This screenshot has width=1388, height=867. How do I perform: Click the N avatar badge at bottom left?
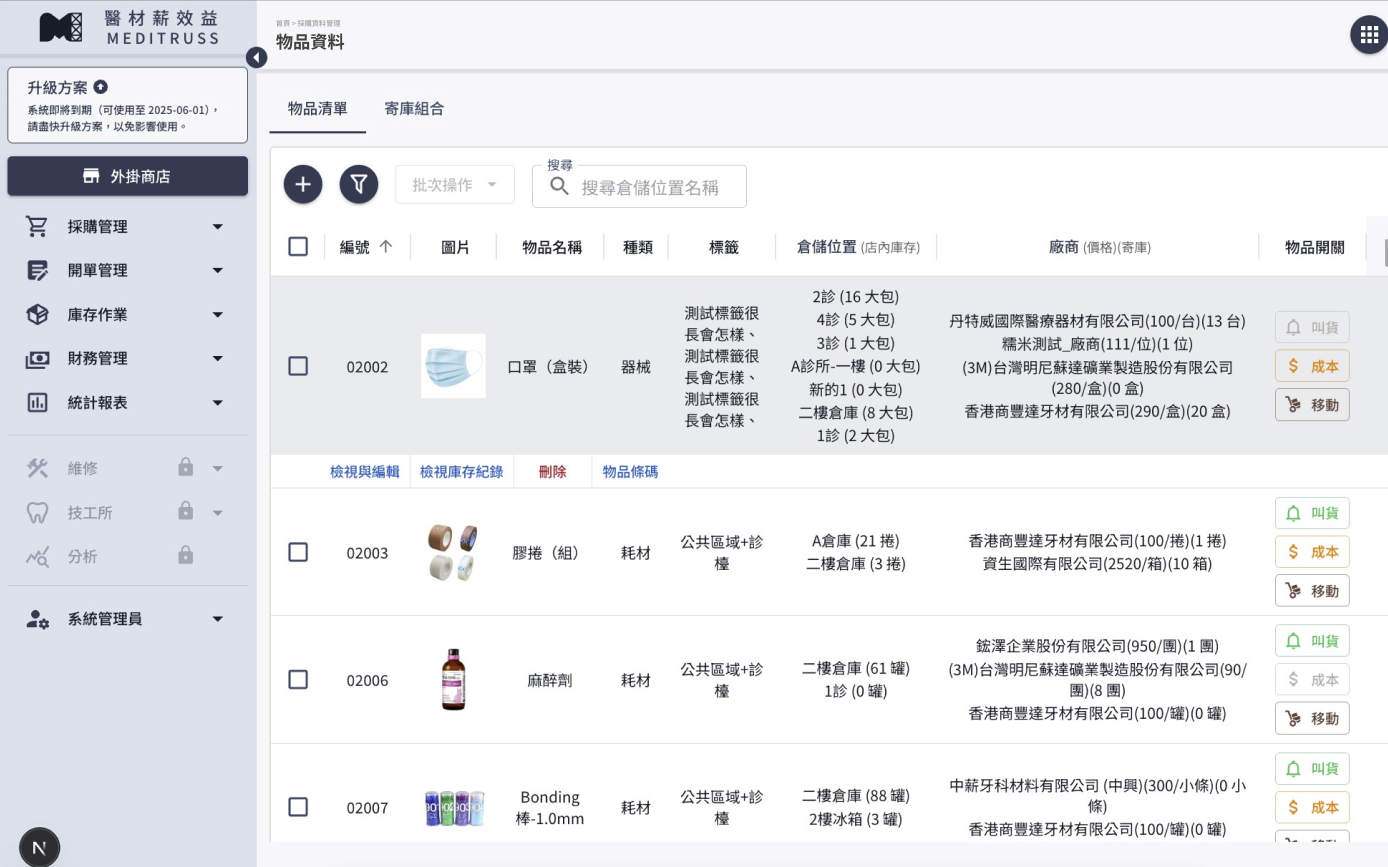39,848
